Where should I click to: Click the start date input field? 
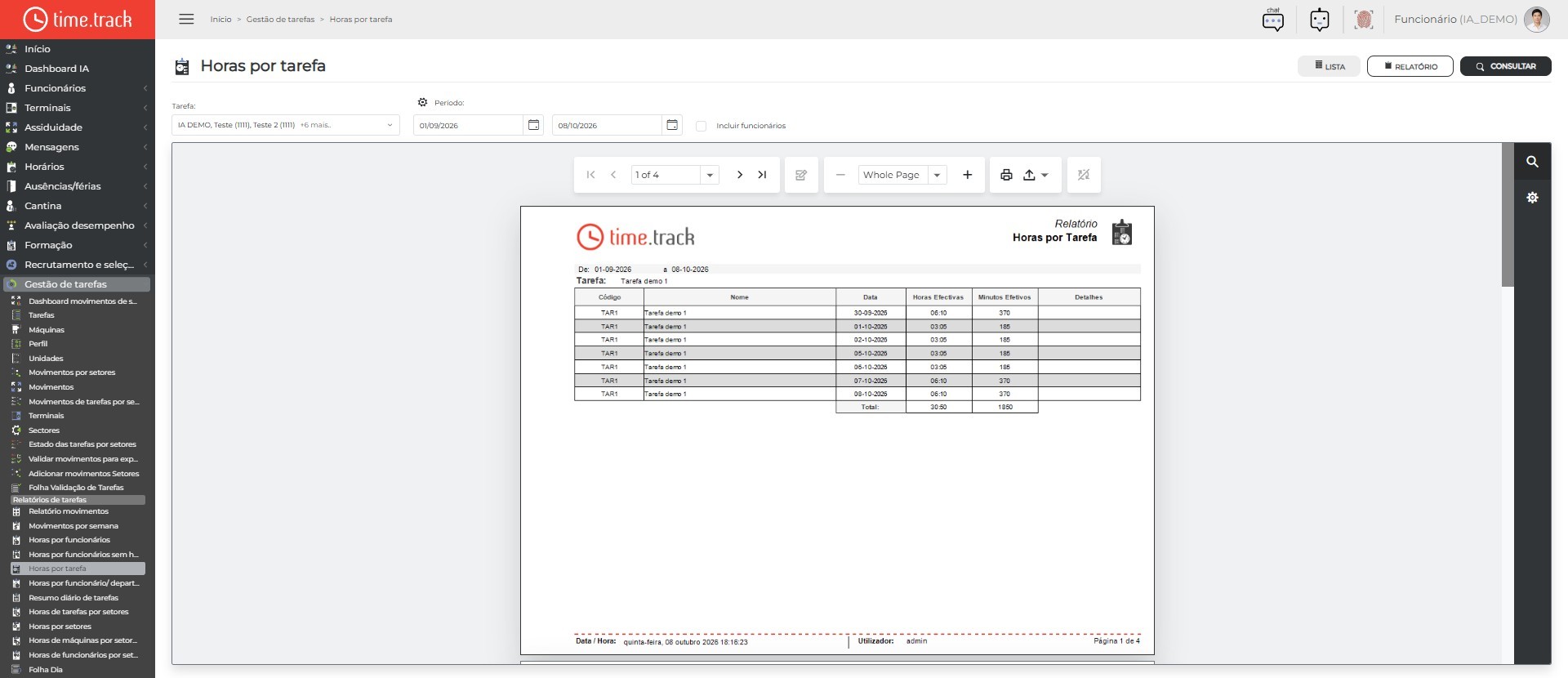(x=469, y=125)
